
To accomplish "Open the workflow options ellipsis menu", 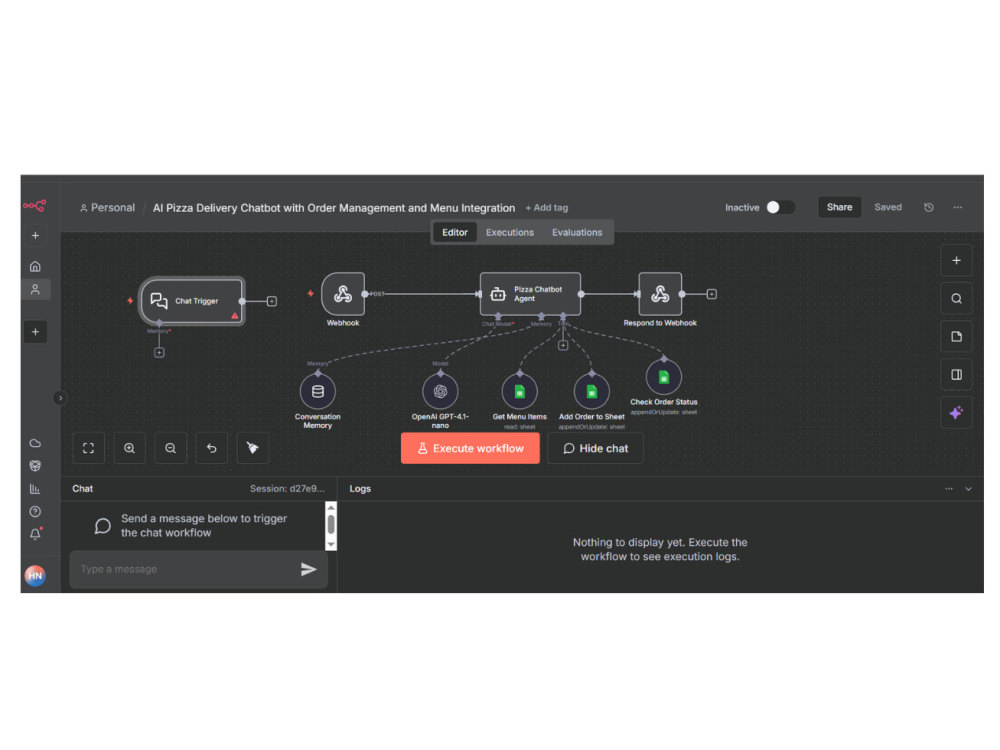I will tap(957, 207).
